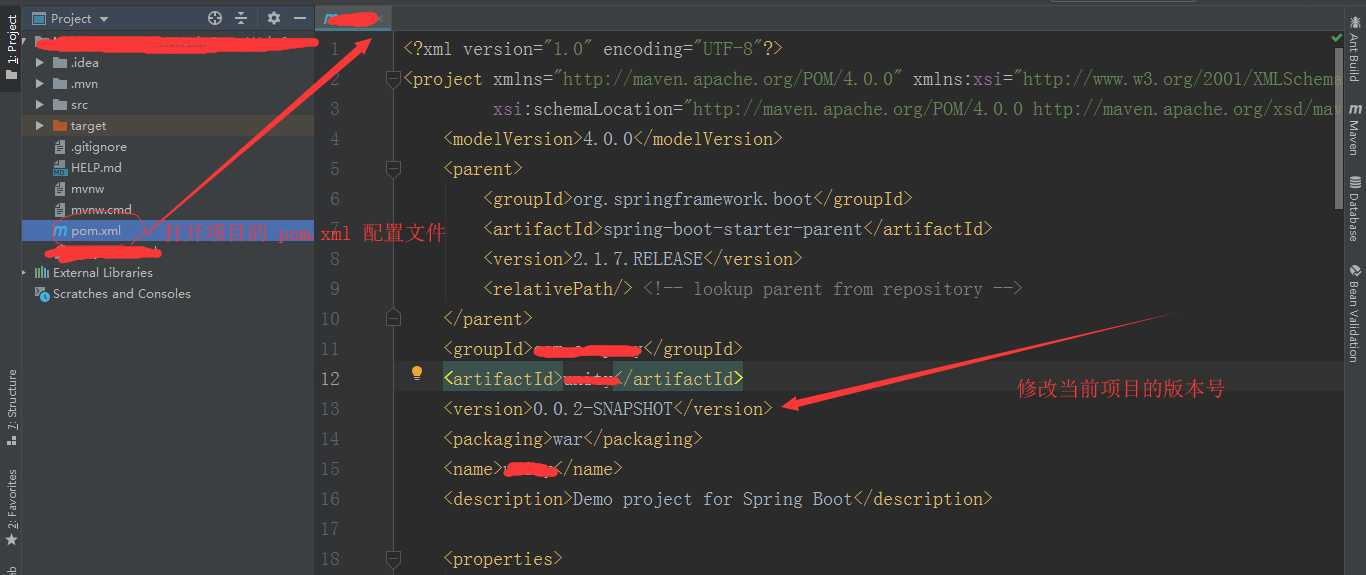
Task: Click the Maven m icon beside pom.xml
Action: point(60,230)
